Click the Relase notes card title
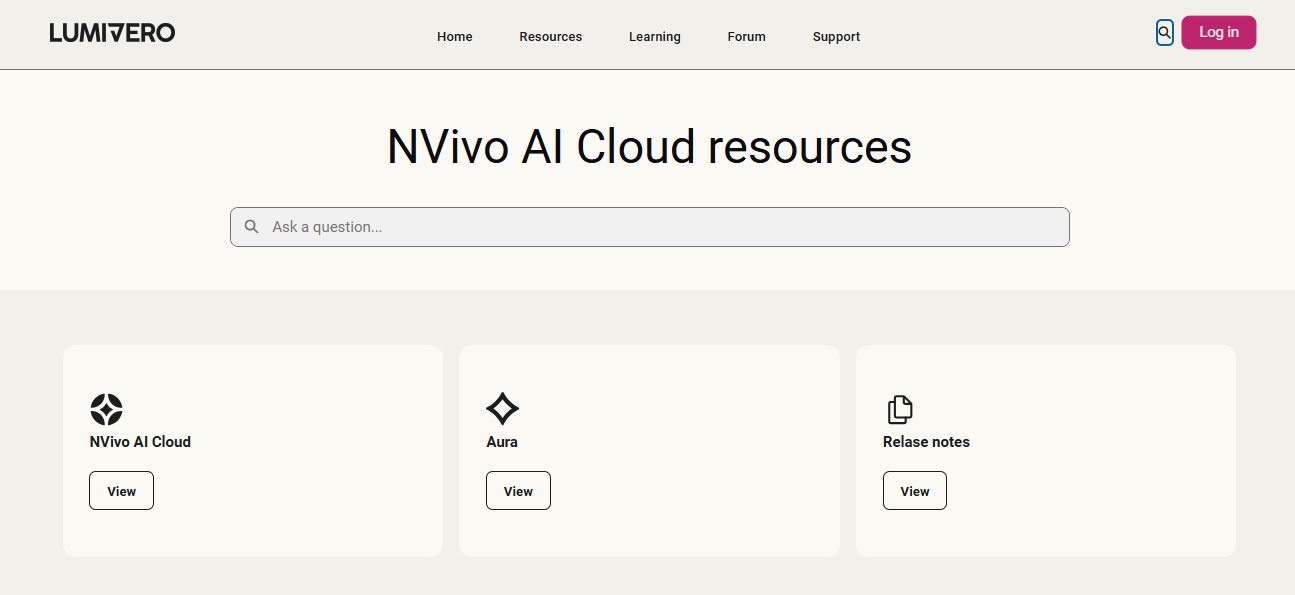Screen dimensions: 1295x595 tap(926, 442)
